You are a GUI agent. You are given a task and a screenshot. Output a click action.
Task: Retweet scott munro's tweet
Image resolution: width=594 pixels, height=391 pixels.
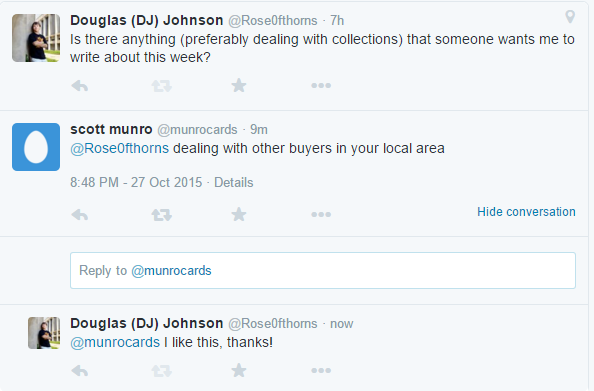tap(162, 215)
